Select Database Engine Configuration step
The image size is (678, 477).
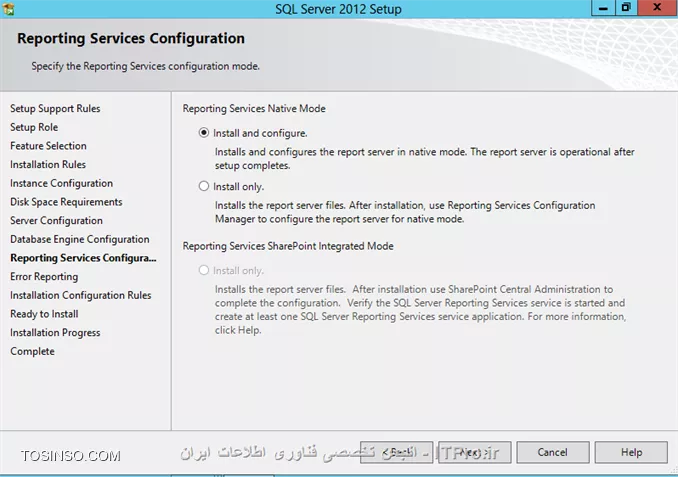pos(80,239)
